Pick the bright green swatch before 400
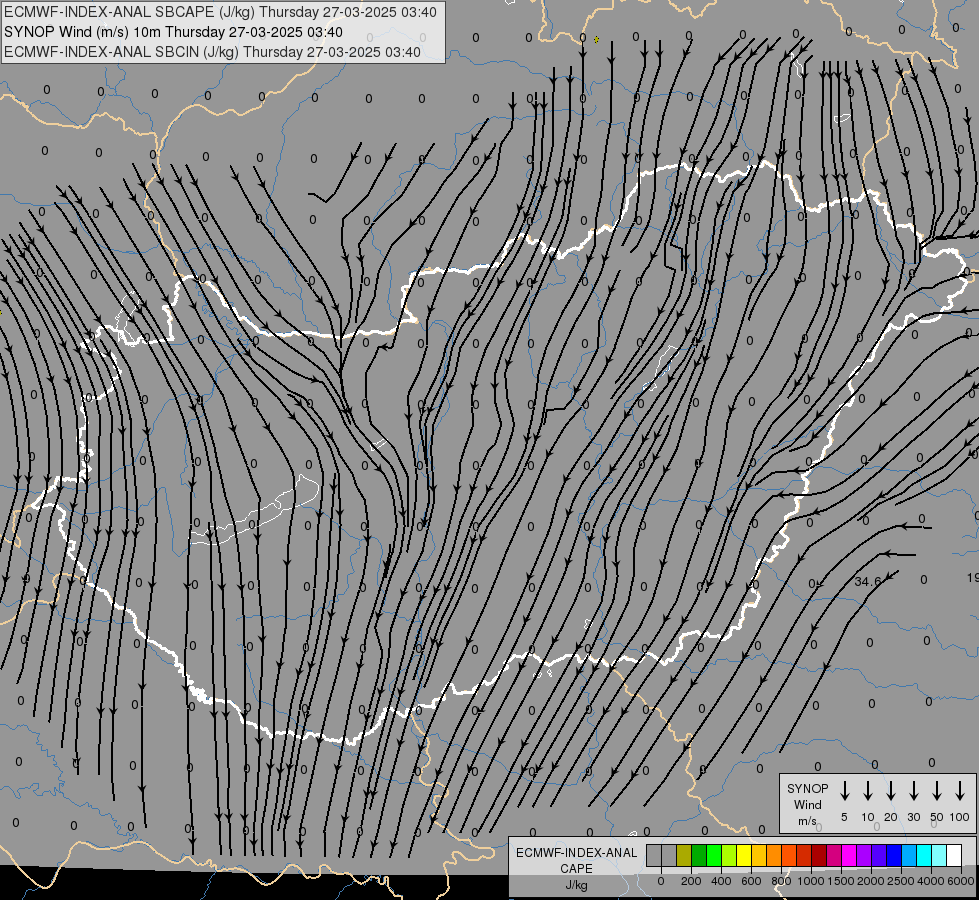This screenshot has width=979, height=900. (714, 855)
